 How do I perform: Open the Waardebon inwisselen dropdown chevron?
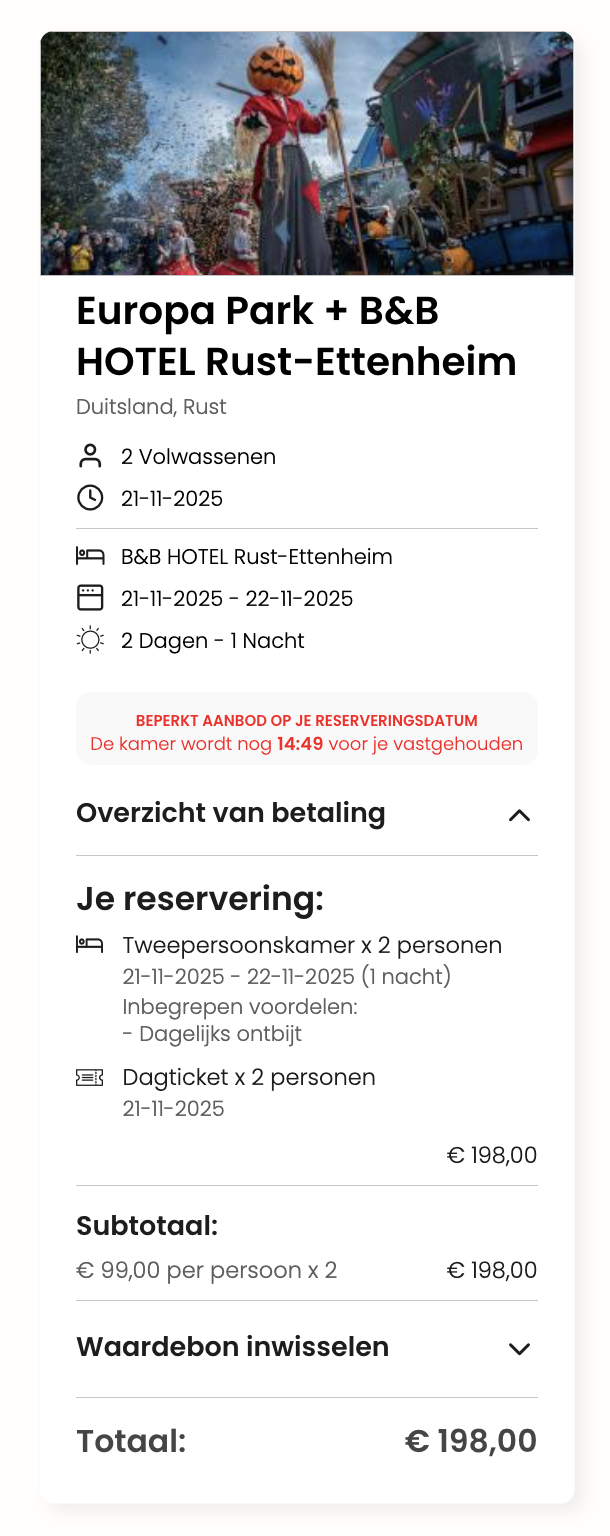coord(519,1347)
